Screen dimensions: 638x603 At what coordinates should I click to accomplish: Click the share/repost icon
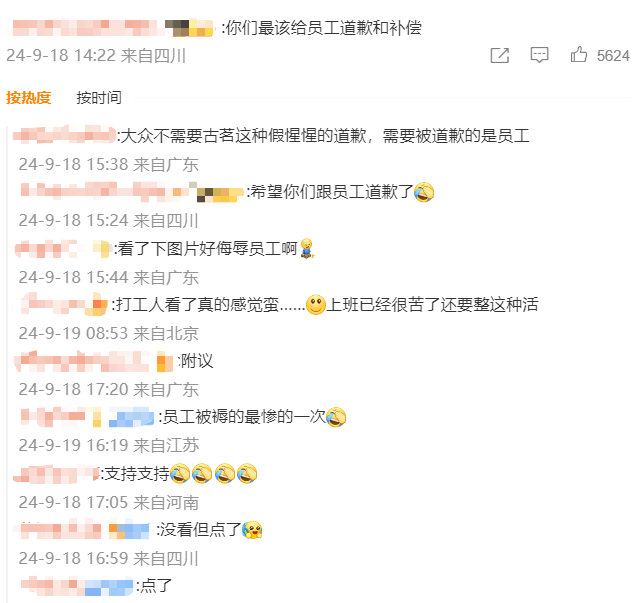(500, 55)
